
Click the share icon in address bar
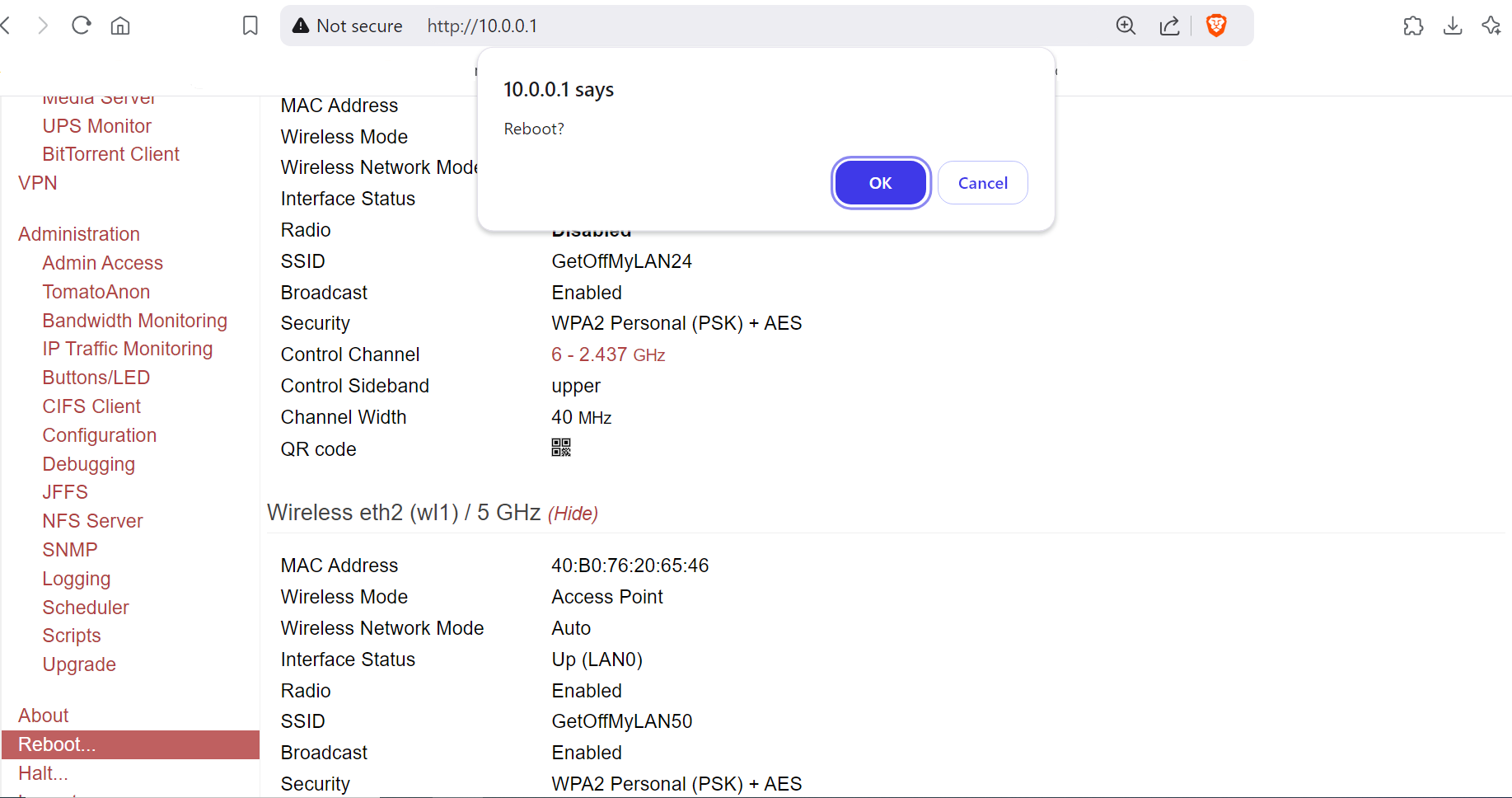pyautogui.click(x=1170, y=26)
